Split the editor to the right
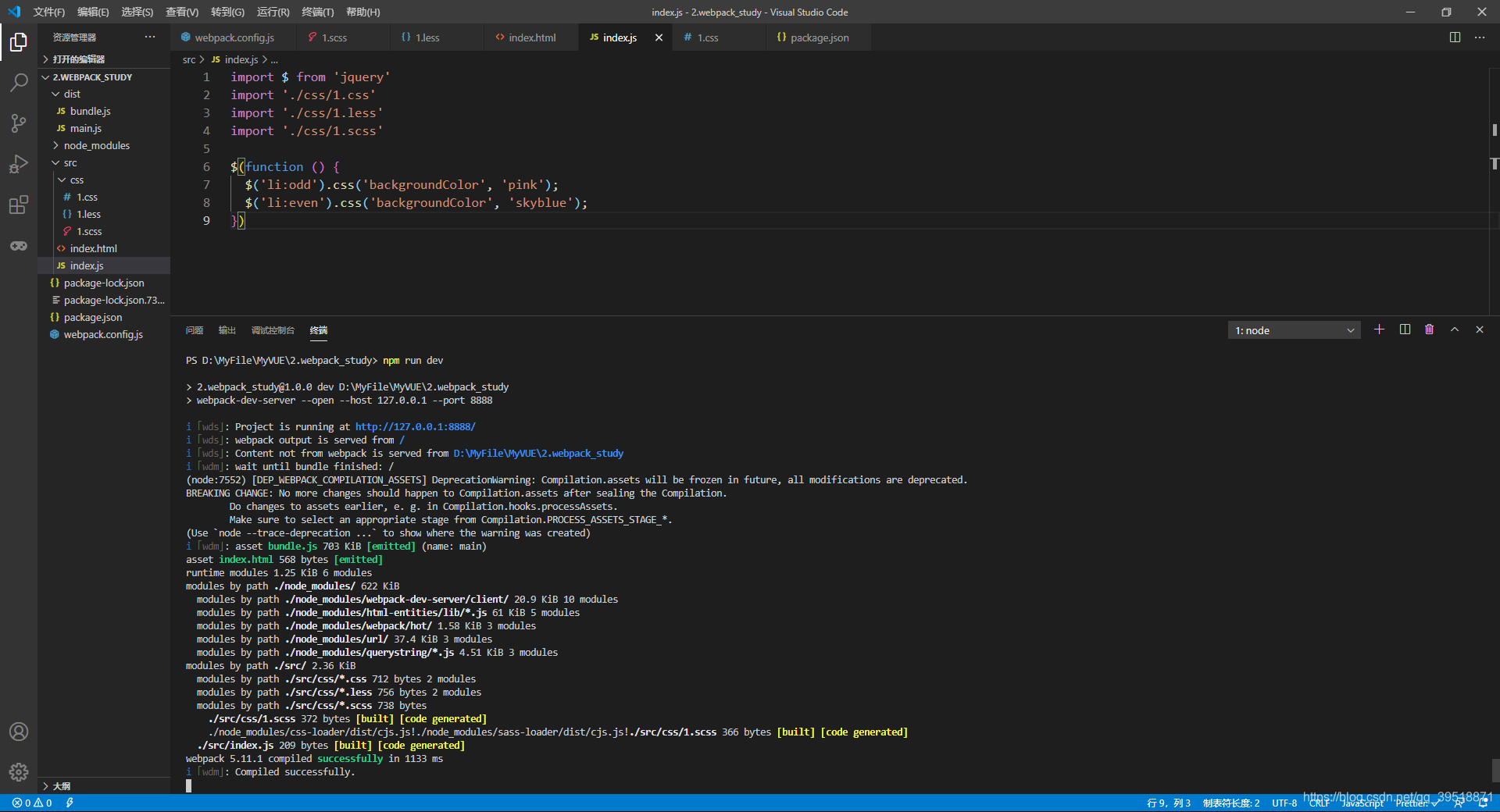1500x812 pixels. point(1455,37)
